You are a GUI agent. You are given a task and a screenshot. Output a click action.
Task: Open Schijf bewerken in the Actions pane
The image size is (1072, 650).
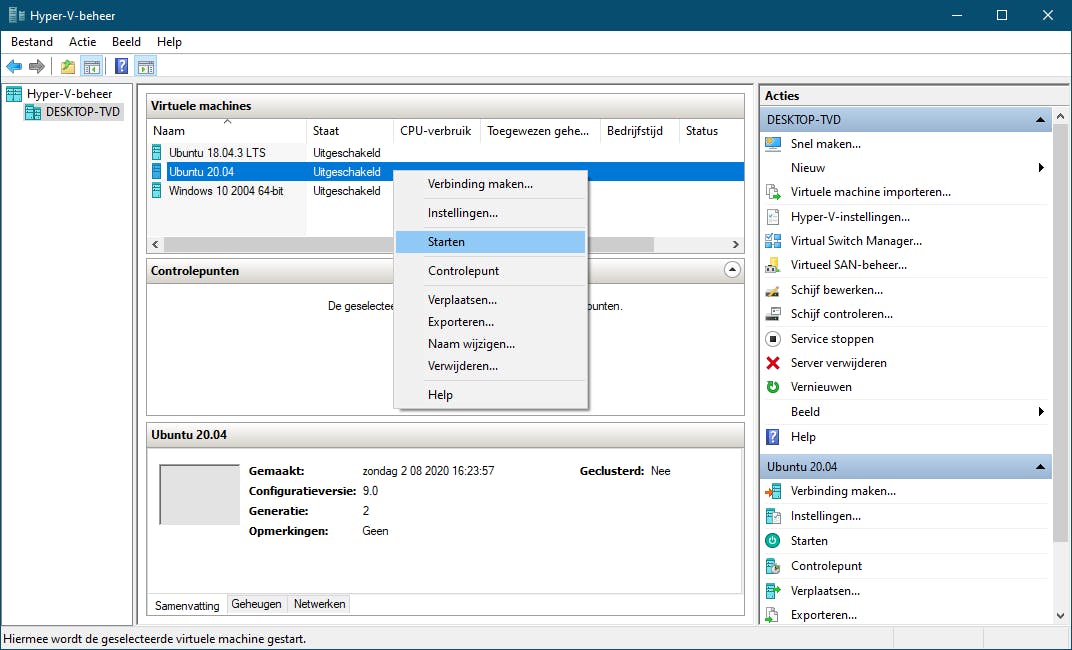click(x=836, y=290)
